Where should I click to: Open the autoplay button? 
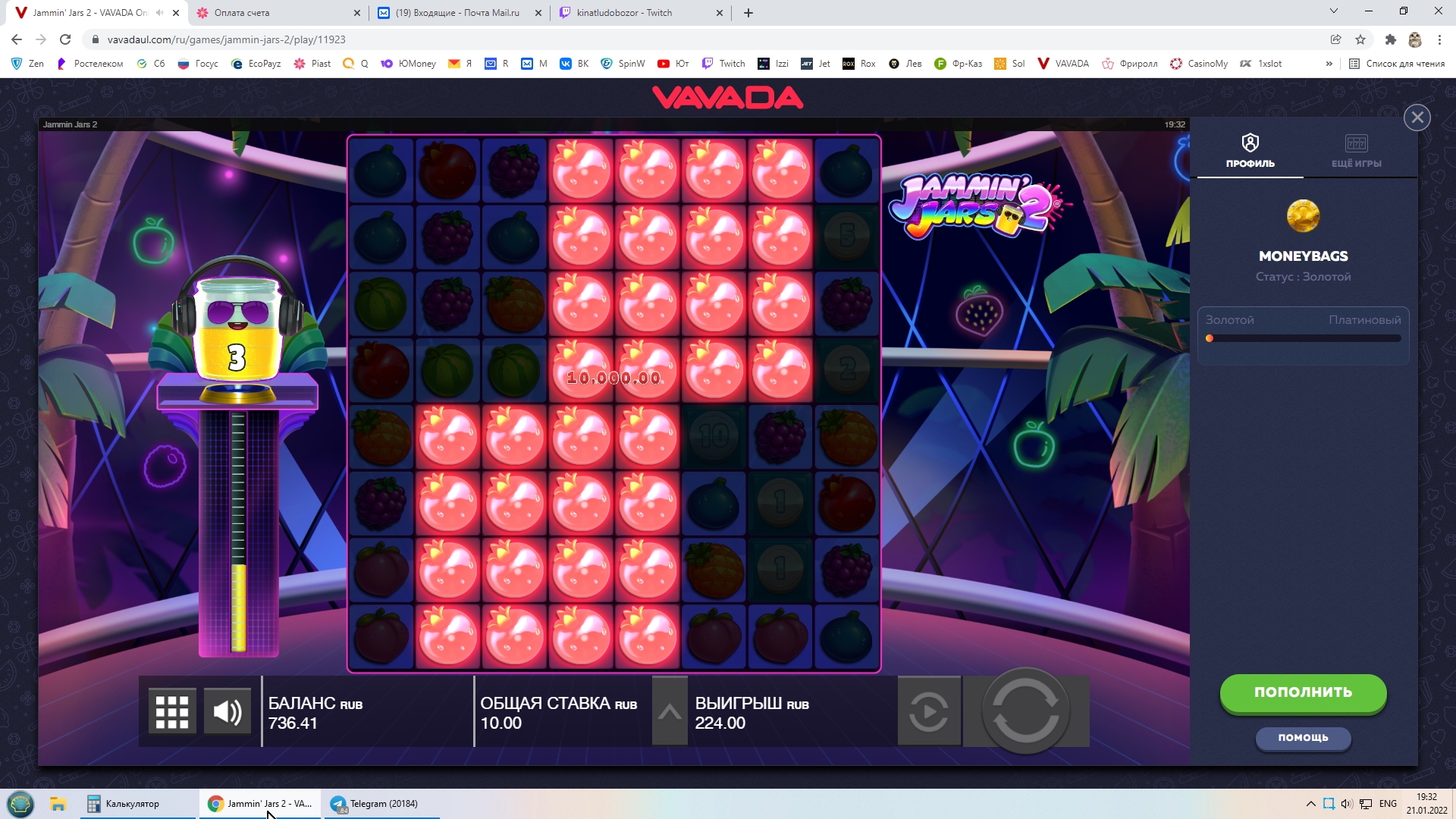(929, 712)
